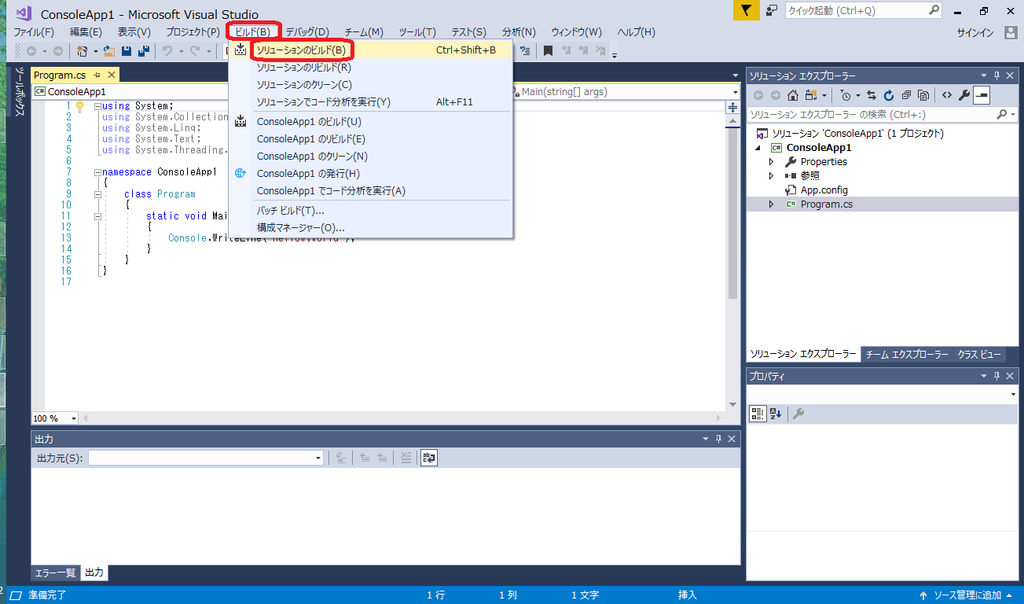Screen dimensions: 1024x604
Task: Click the Show All Files icon
Action: (923, 95)
